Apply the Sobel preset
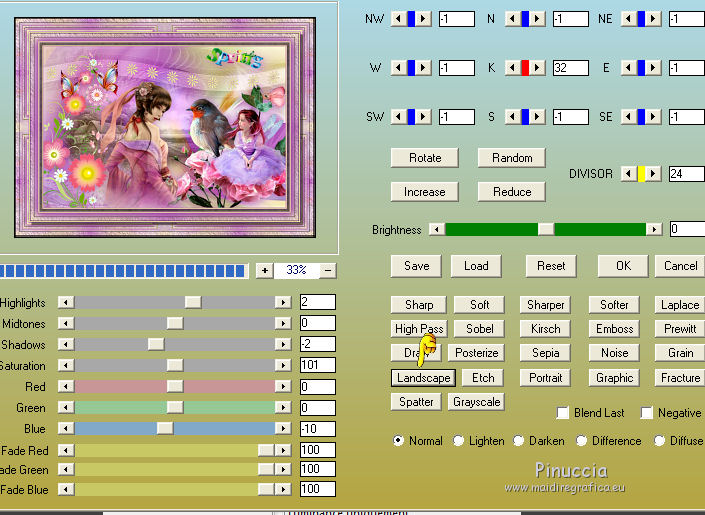The height and width of the screenshot is (515, 705). [479, 329]
